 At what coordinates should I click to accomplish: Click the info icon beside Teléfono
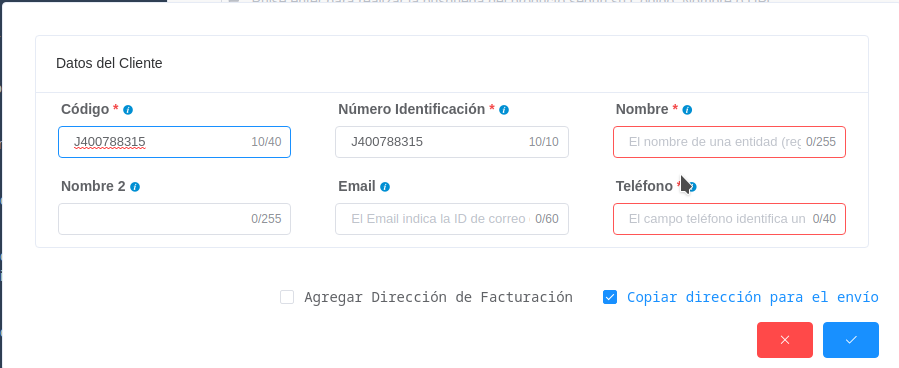pyautogui.click(x=692, y=187)
